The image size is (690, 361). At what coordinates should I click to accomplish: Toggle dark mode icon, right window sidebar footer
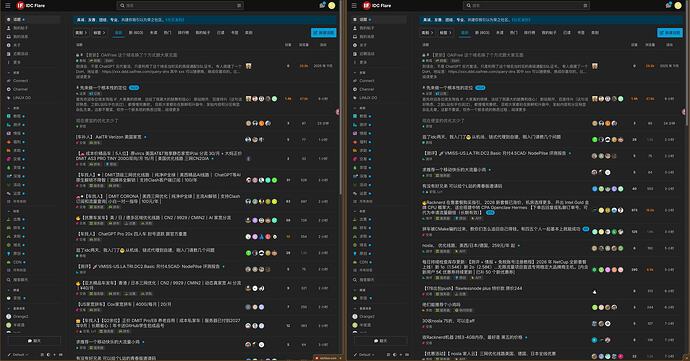click(x=395, y=354)
